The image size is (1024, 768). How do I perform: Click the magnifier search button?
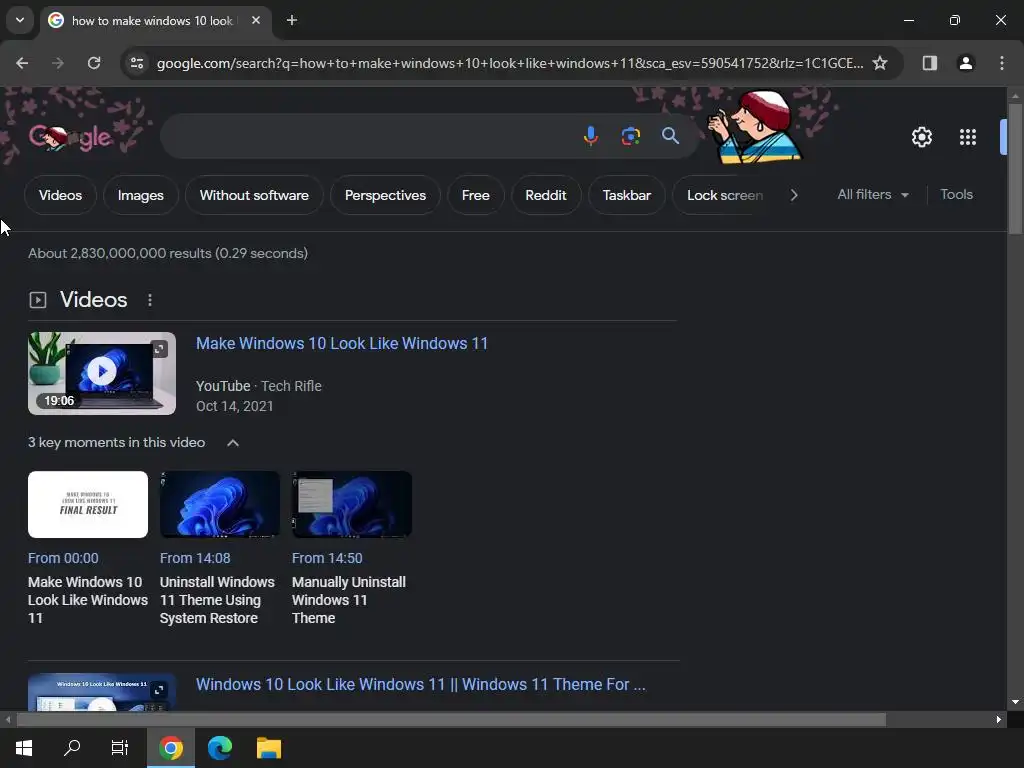pyautogui.click(x=670, y=136)
